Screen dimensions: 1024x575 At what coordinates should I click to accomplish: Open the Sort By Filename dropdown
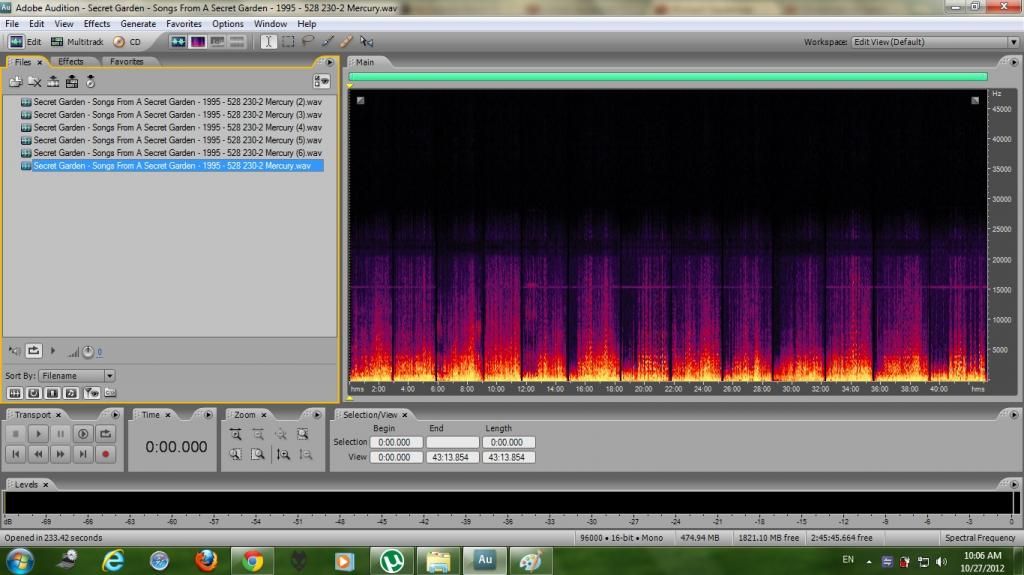[x=77, y=376]
